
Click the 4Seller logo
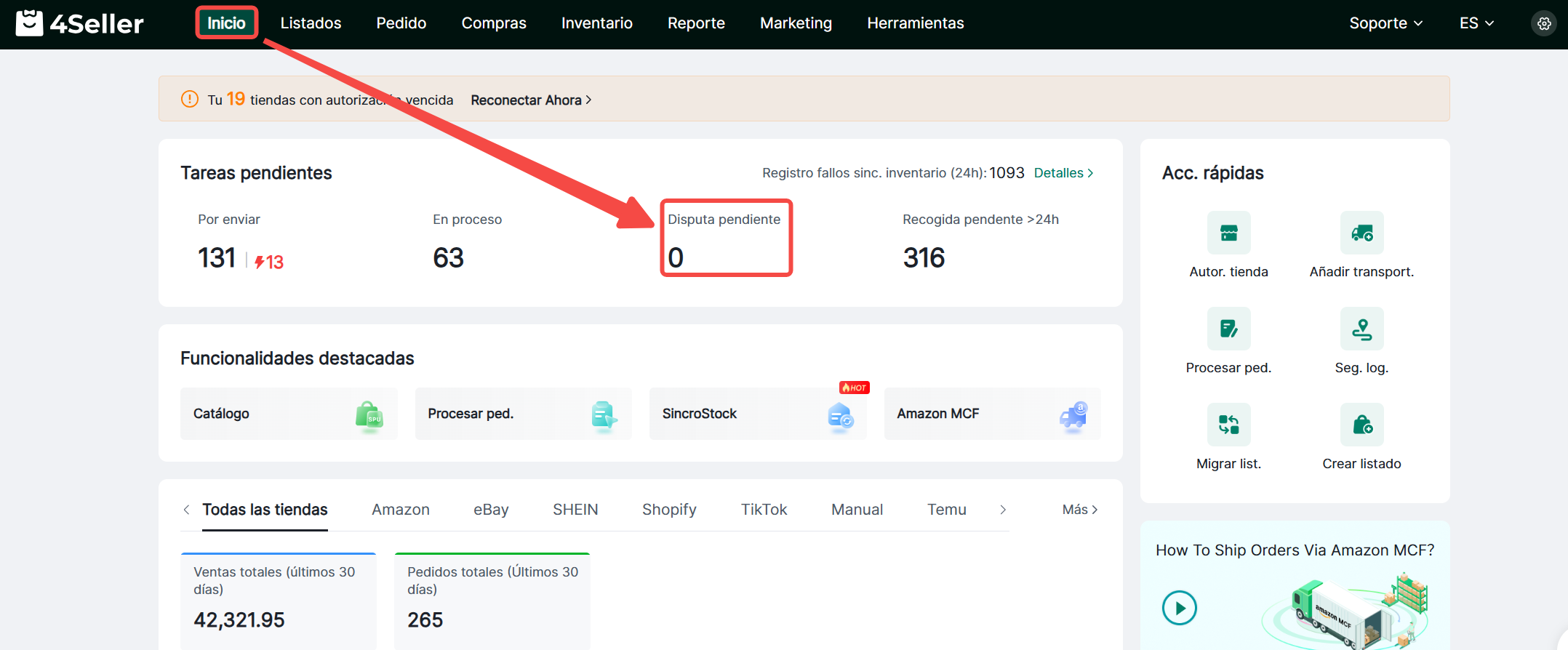click(x=80, y=23)
